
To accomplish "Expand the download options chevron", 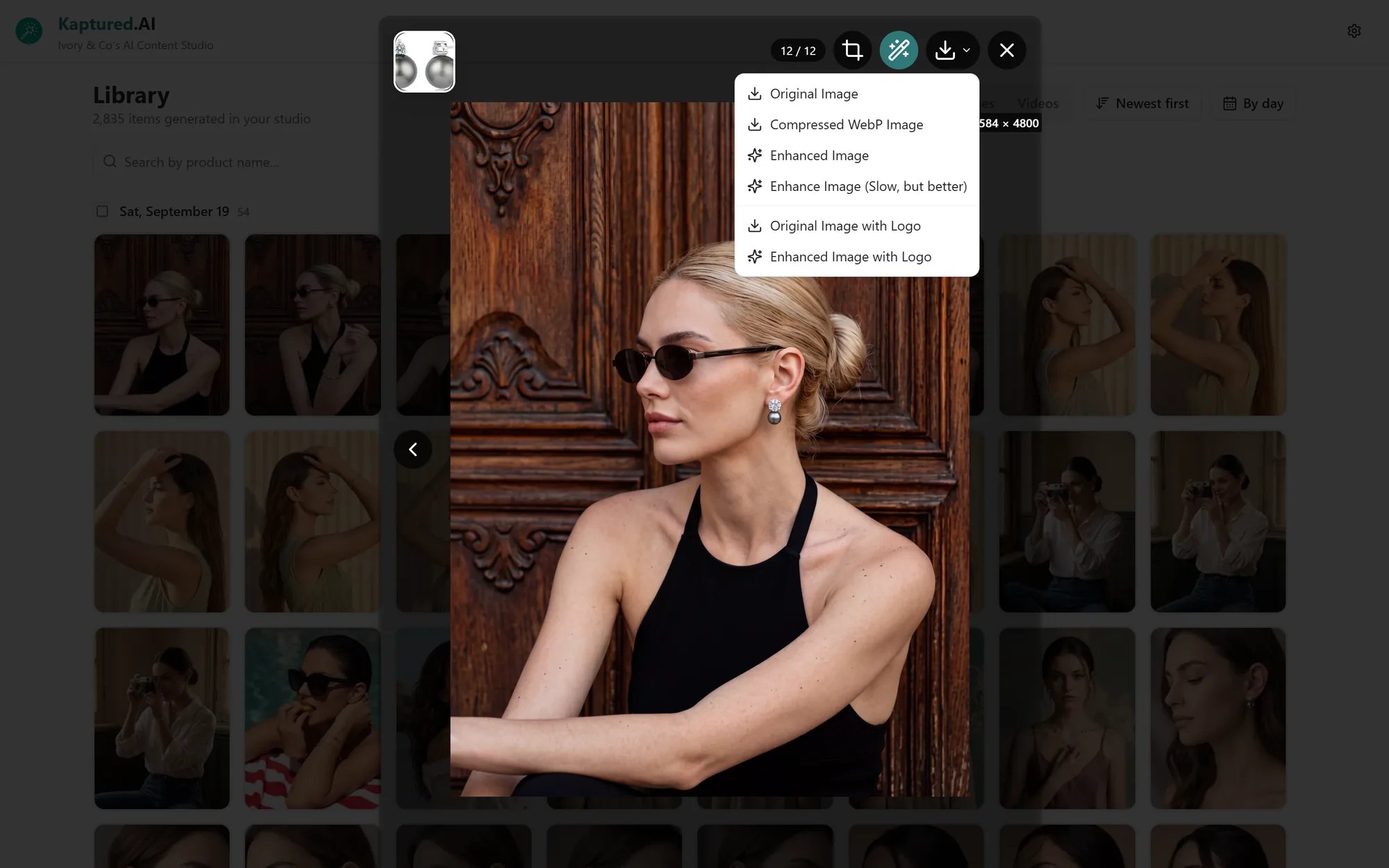I will point(966,50).
